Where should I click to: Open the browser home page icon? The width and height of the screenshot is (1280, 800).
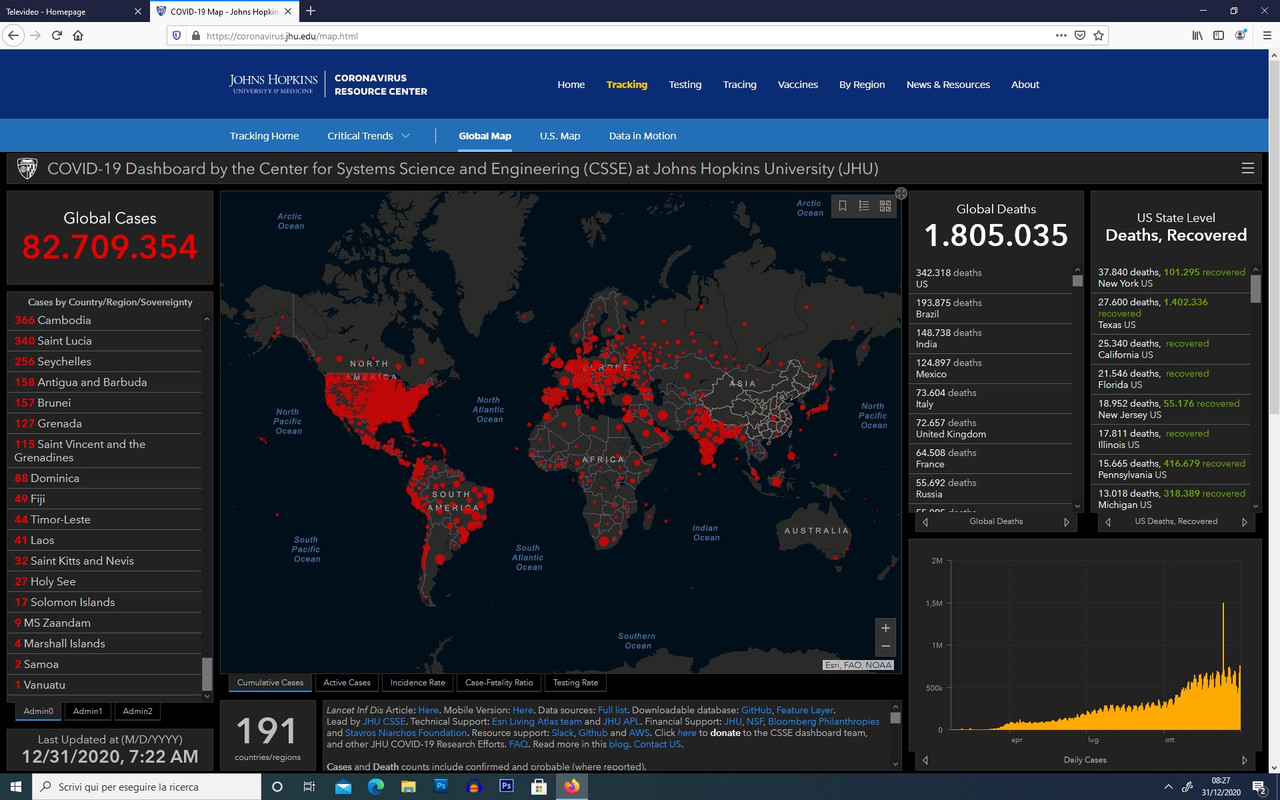point(78,35)
